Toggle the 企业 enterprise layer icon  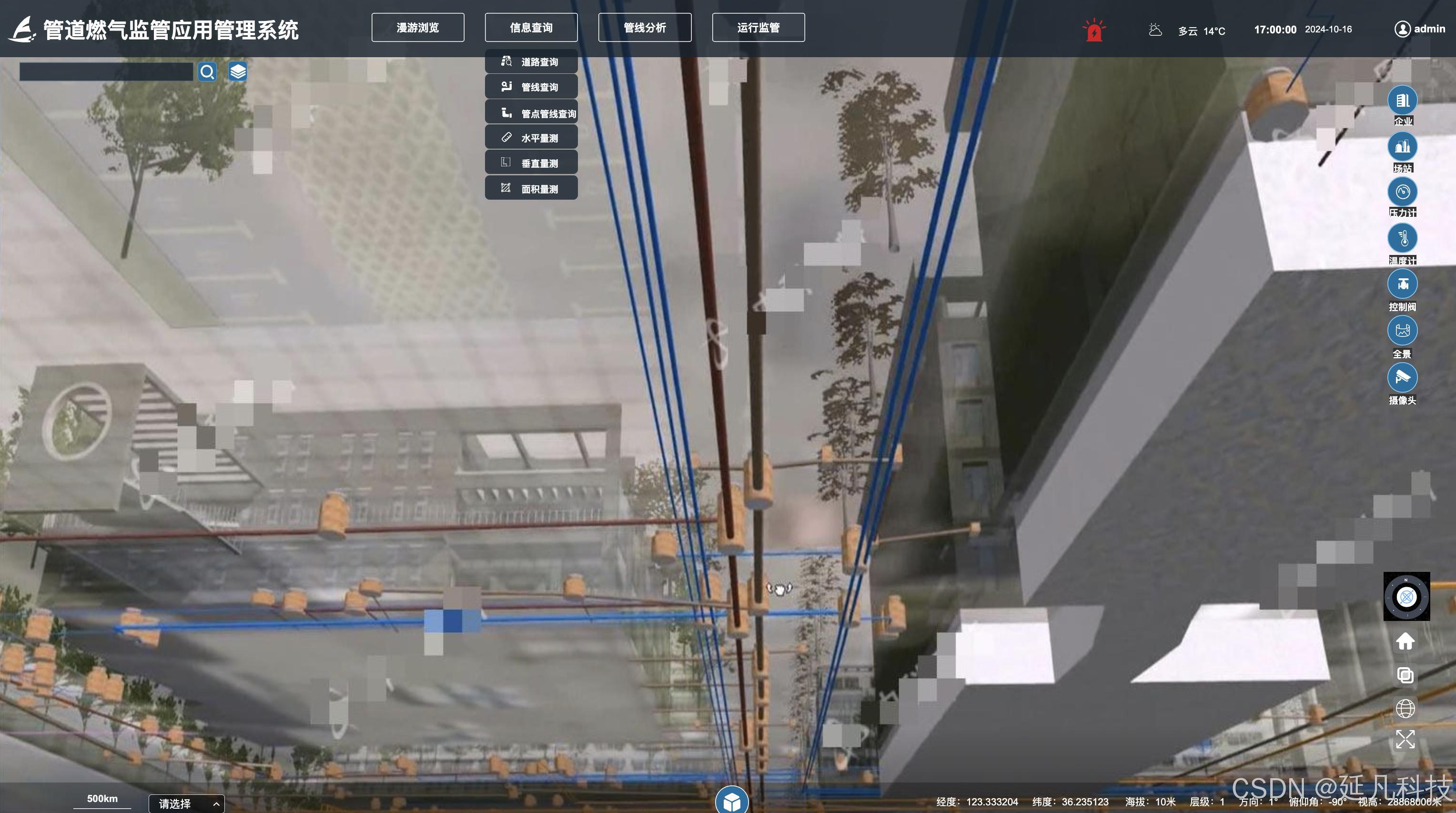1402,101
